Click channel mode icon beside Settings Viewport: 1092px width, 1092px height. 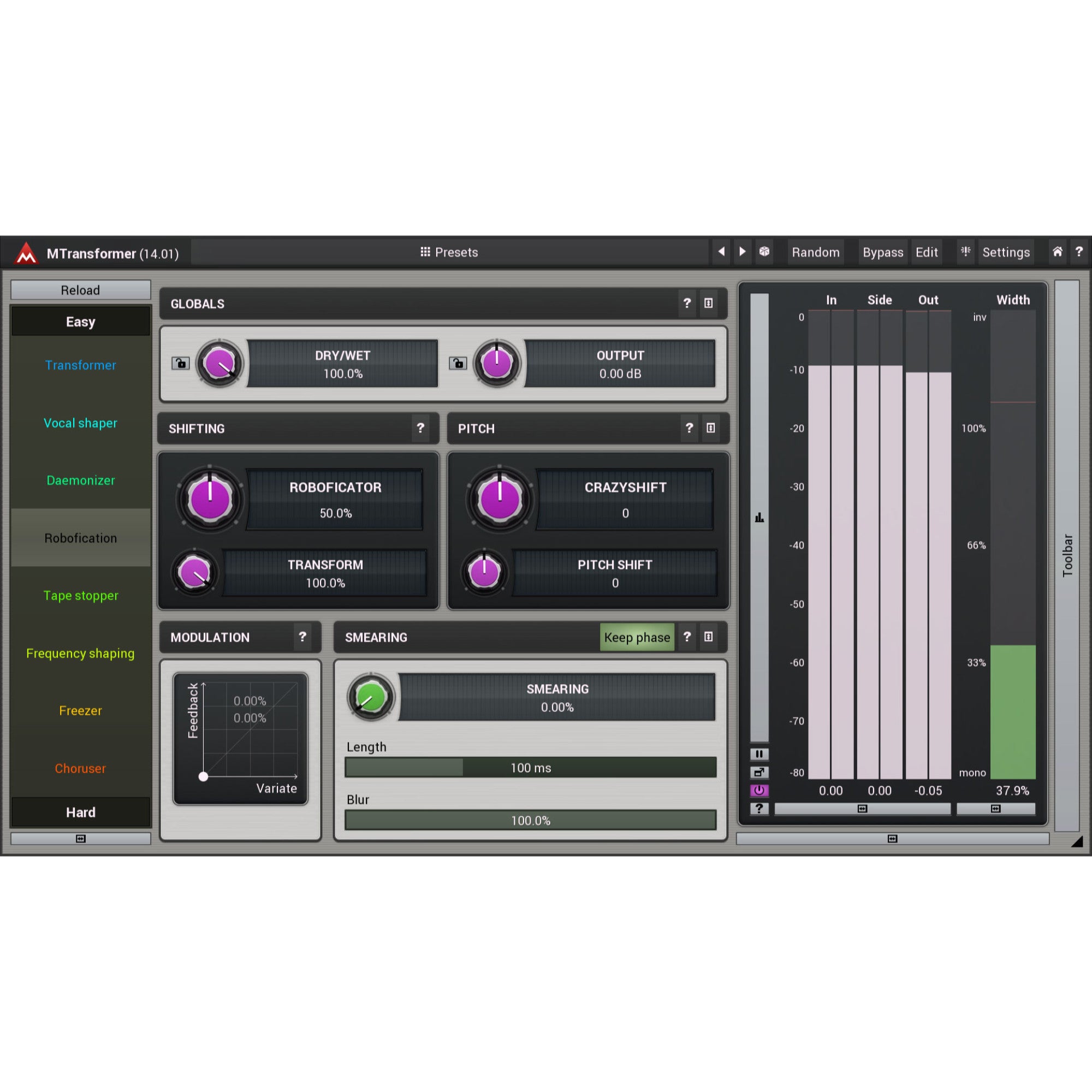[966, 252]
